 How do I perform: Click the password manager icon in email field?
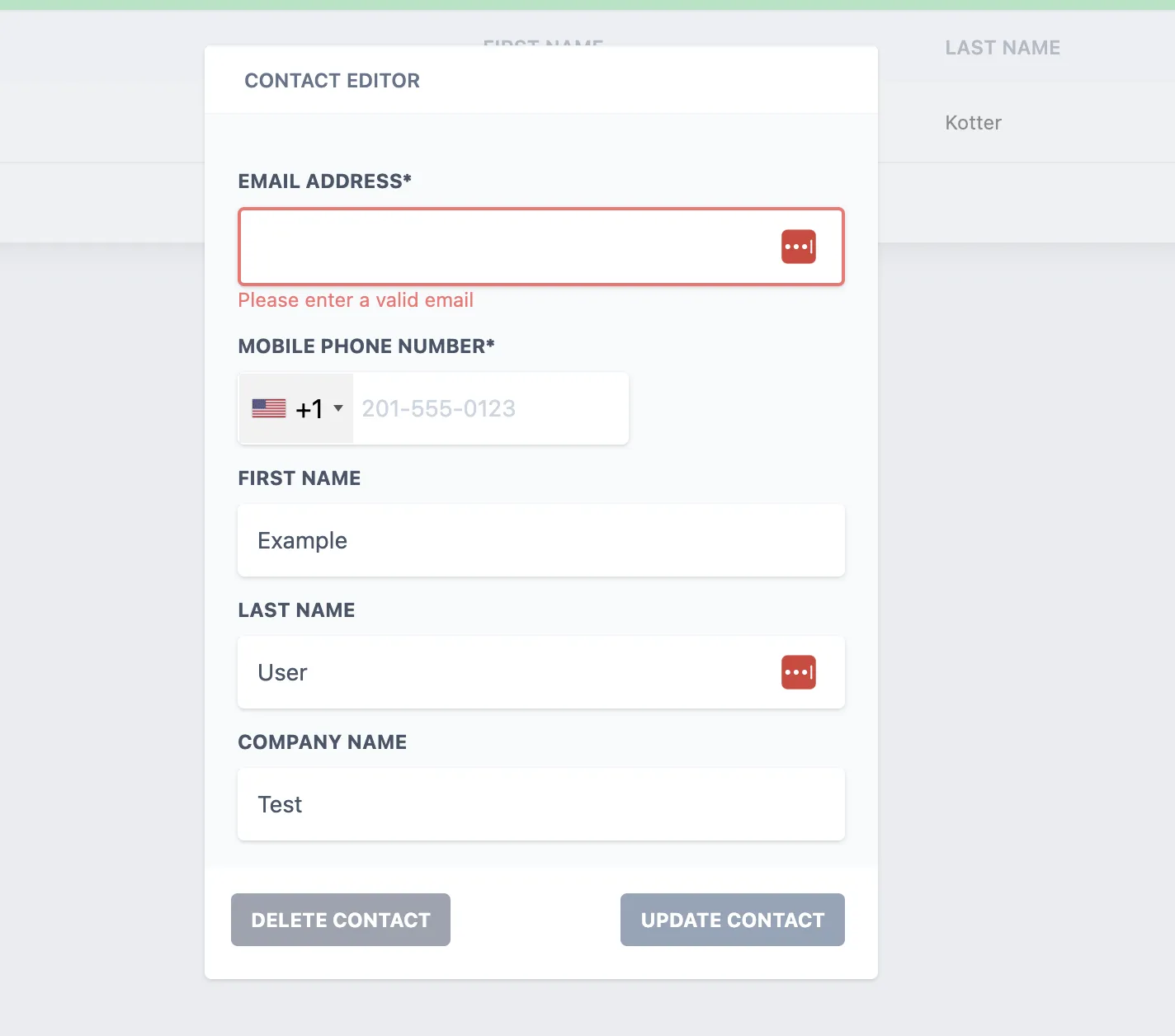coord(798,247)
